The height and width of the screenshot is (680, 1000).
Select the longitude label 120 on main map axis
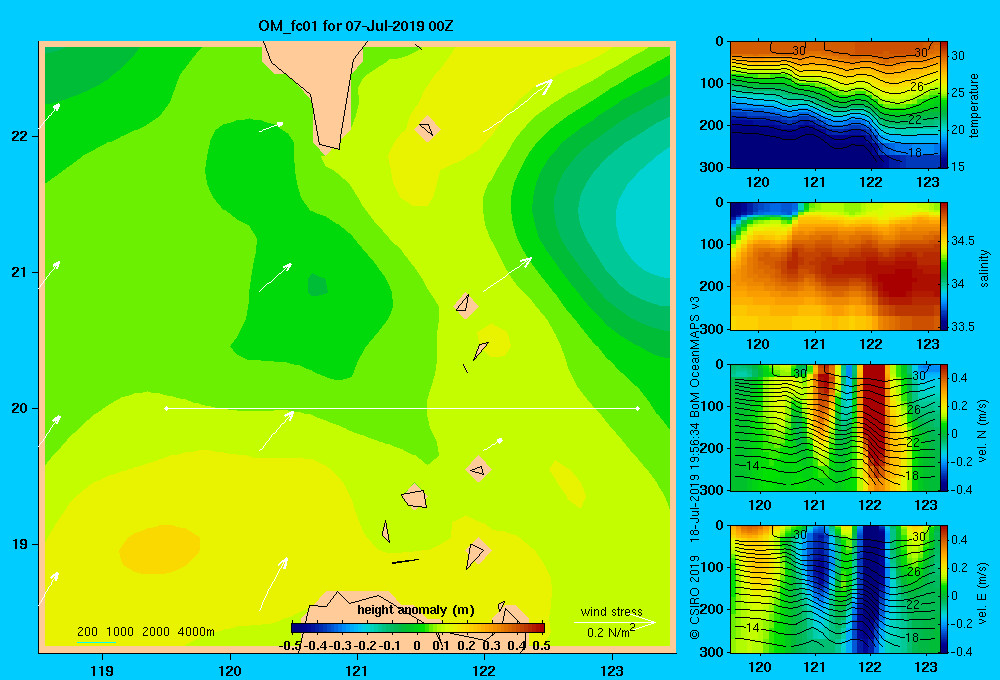point(230,670)
